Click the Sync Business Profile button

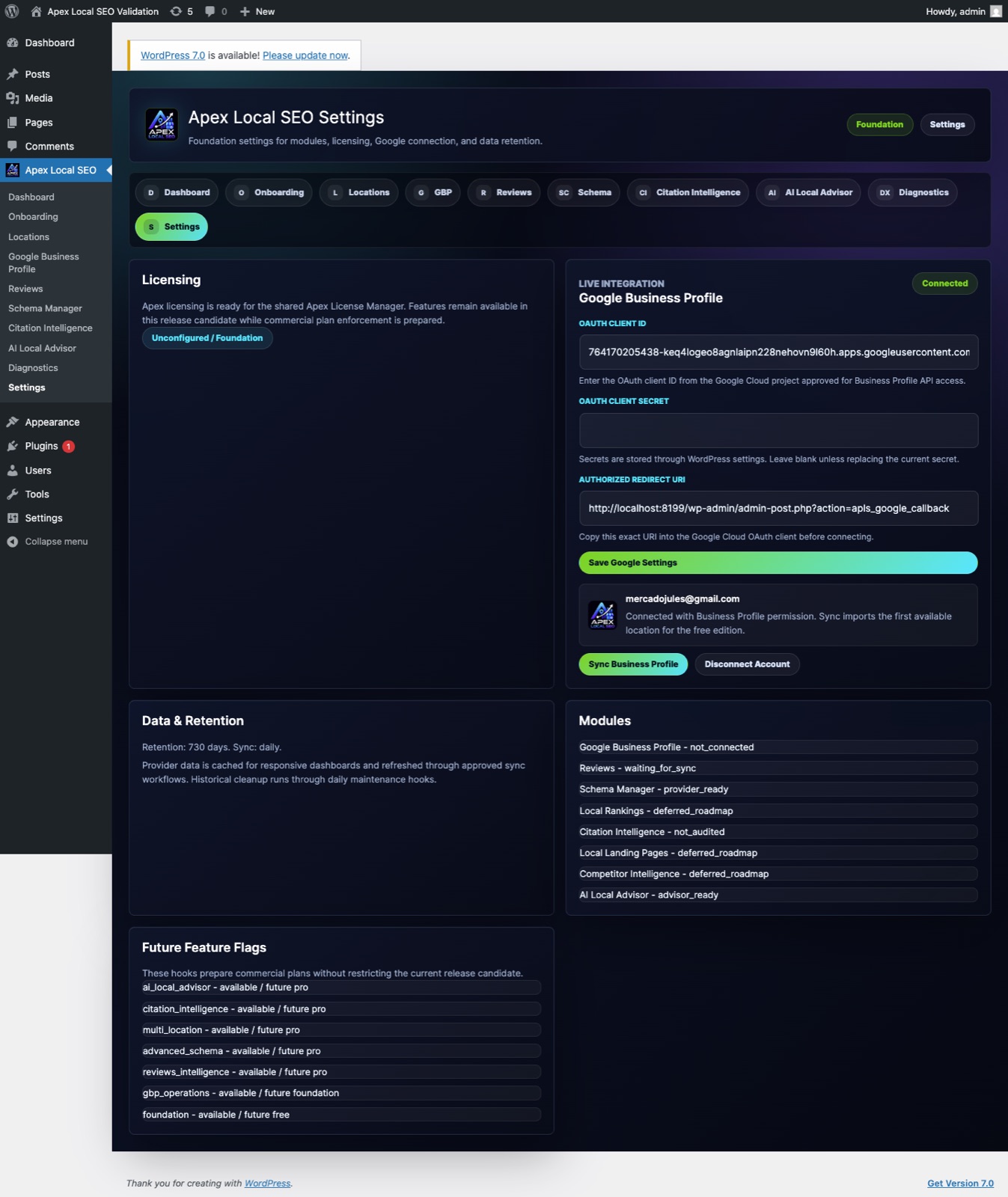click(x=633, y=664)
